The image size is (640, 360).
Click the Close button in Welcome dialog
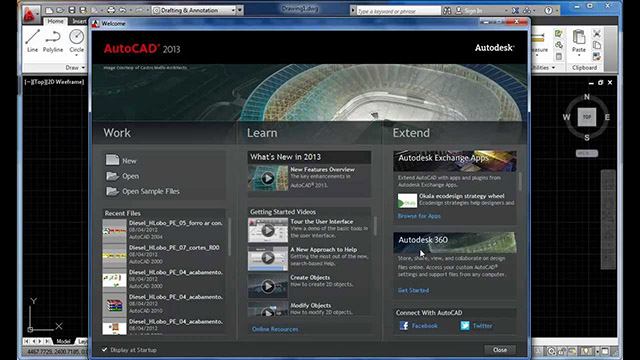[500, 350]
